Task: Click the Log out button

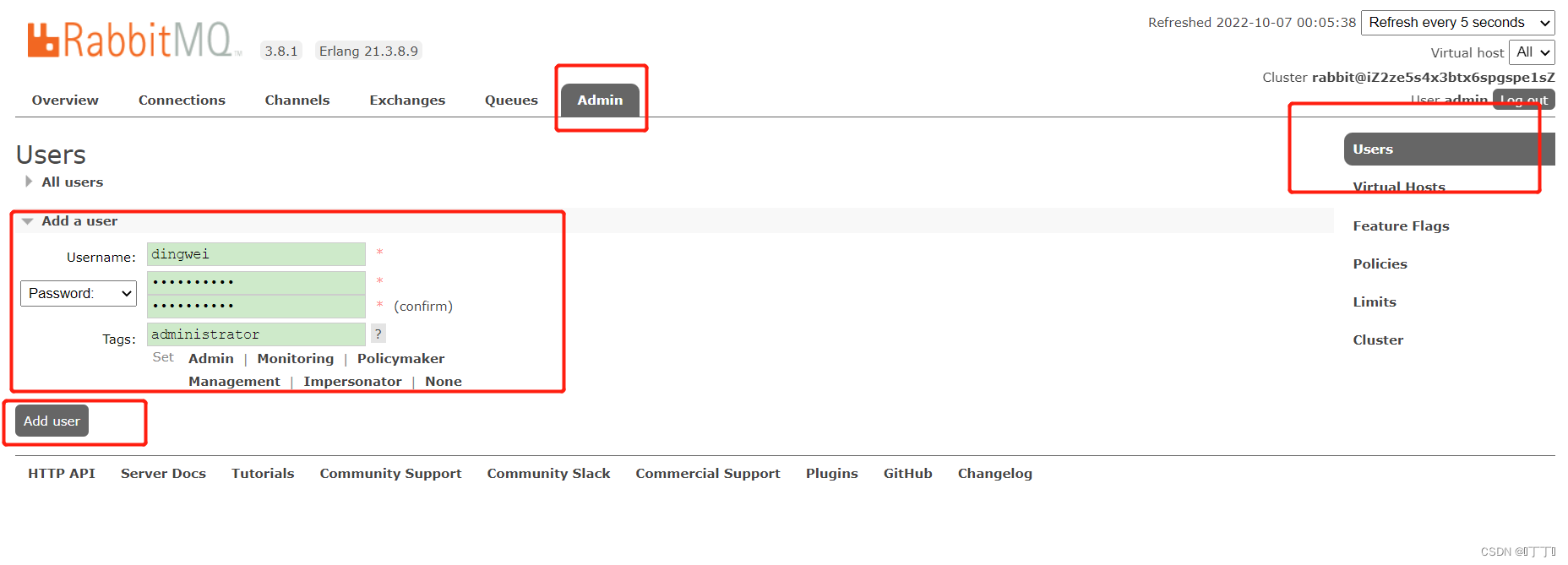Action: click(x=1524, y=100)
